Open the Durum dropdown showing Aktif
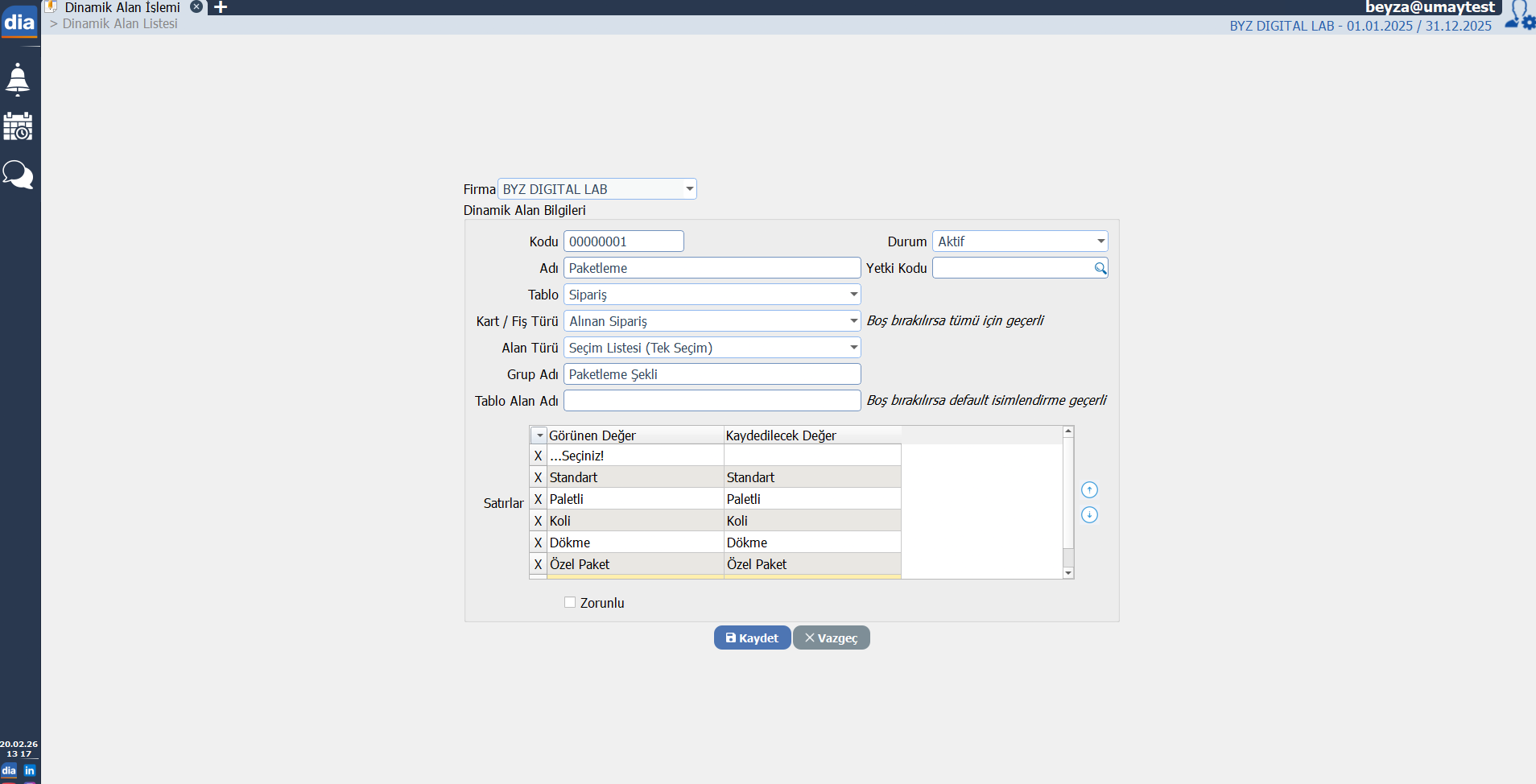 (1100, 241)
